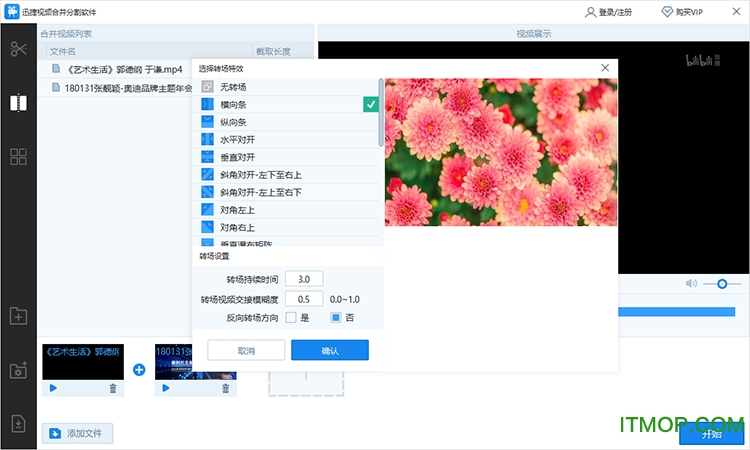The width and height of the screenshot is (750, 450).
Task: Open the four-square grid sidebar tool
Action: tap(18, 156)
